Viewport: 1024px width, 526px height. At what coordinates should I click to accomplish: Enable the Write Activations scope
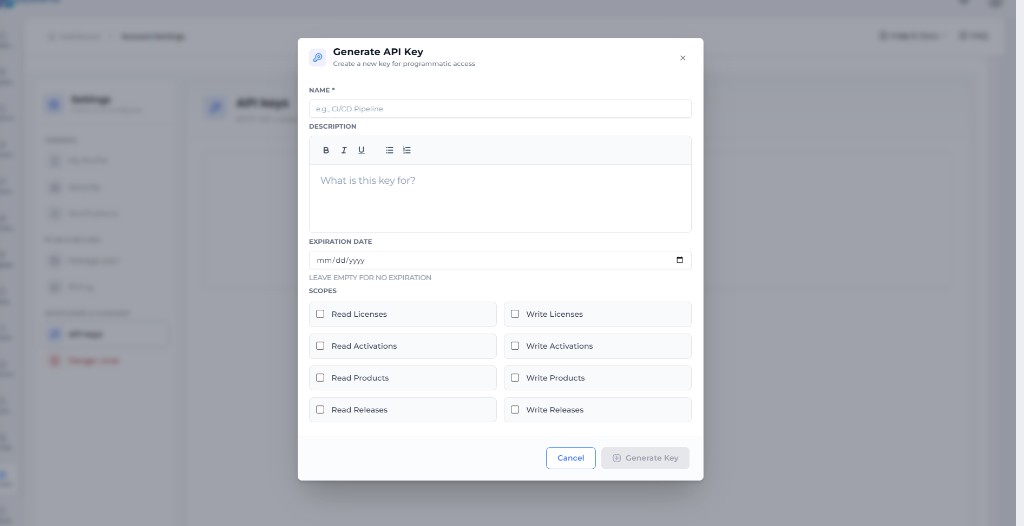pos(515,346)
